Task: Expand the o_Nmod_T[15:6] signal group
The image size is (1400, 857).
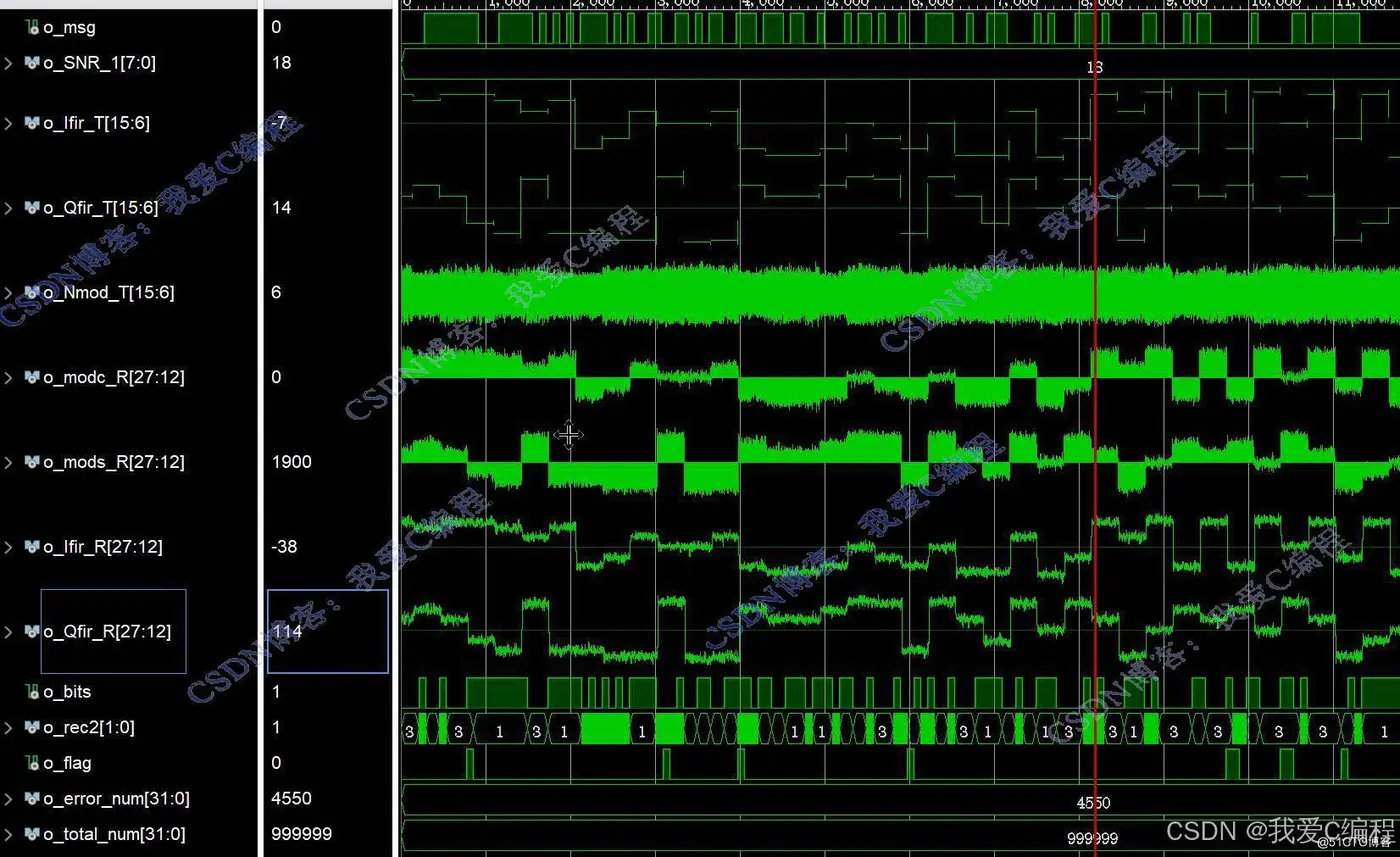Action: coord(9,293)
